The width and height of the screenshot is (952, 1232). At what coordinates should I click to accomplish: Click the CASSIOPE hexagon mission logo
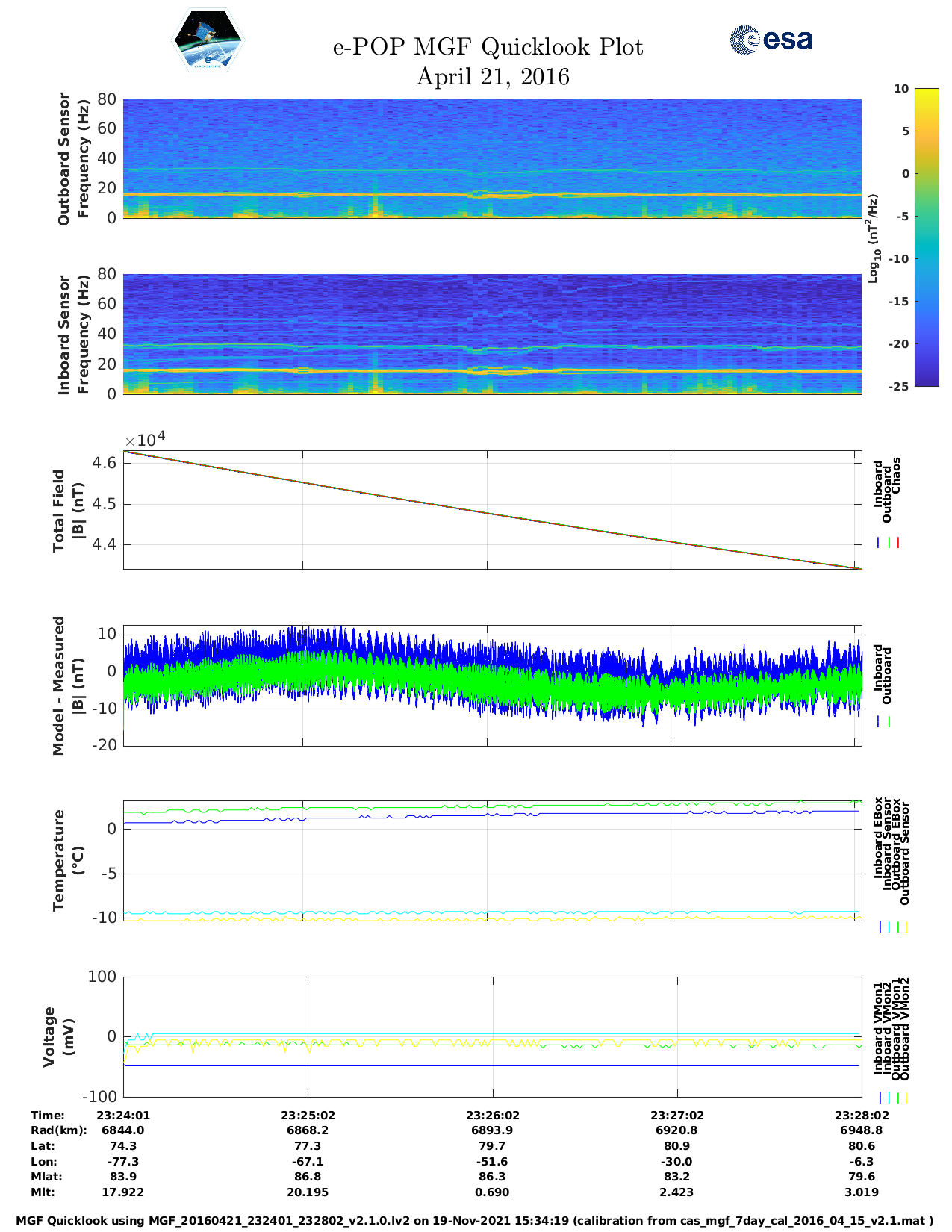click(x=208, y=40)
